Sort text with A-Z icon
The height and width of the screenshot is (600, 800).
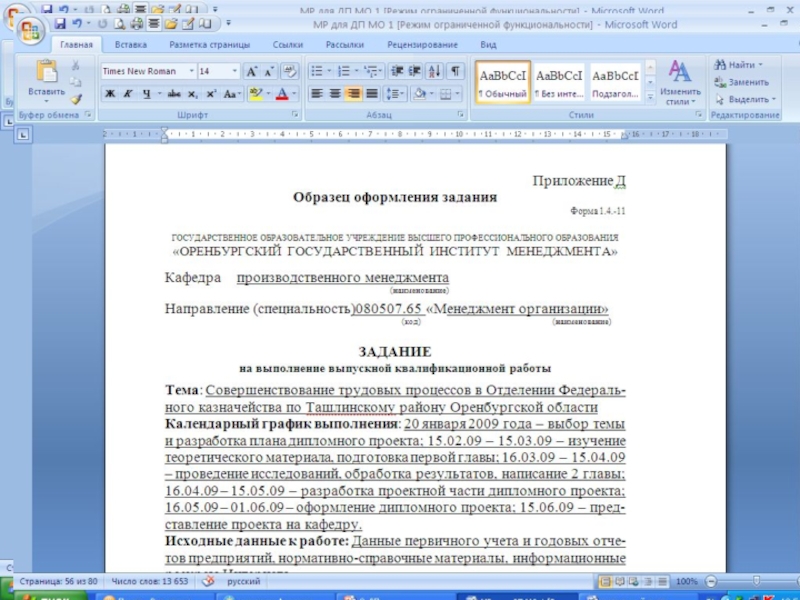(x=434, y=71)
